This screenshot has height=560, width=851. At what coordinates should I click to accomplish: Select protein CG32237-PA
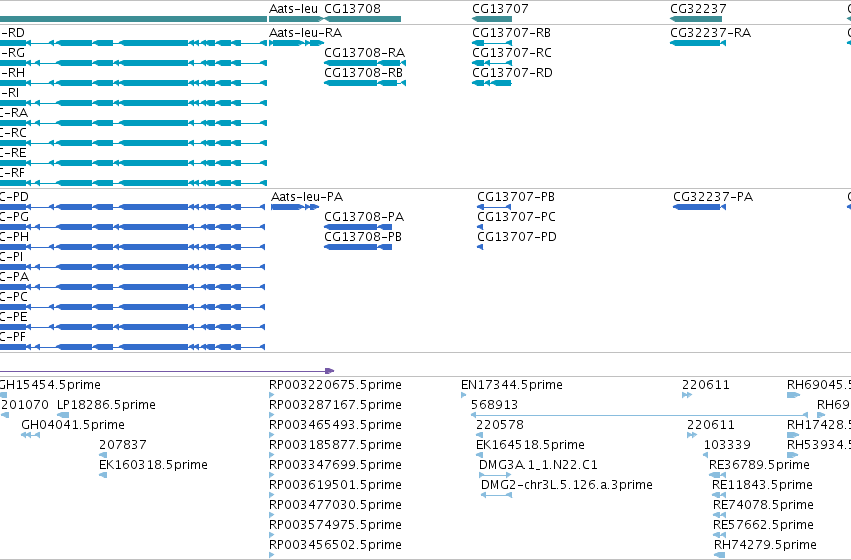coord(699,207)
